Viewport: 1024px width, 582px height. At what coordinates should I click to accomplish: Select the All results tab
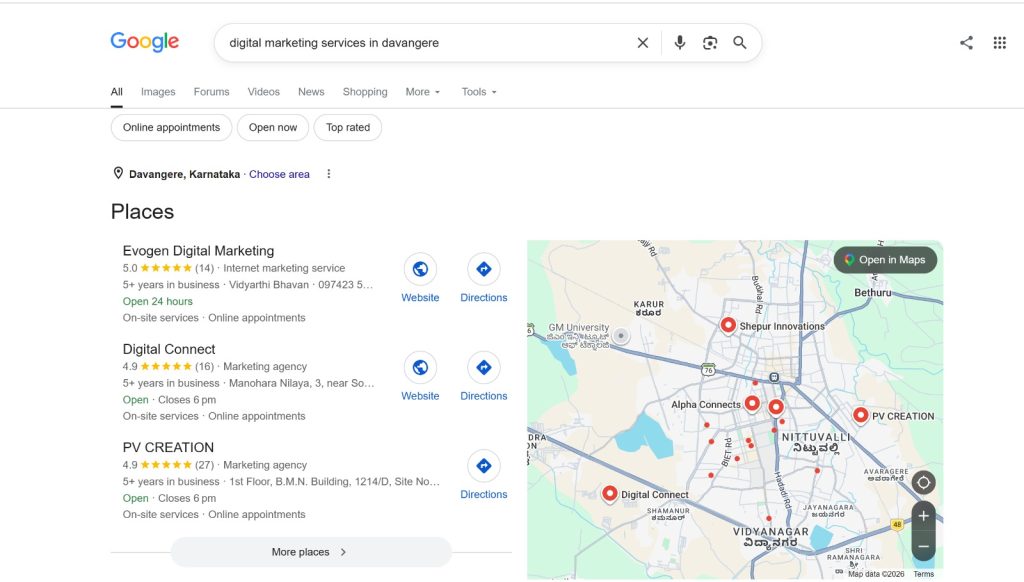[116, 92]
